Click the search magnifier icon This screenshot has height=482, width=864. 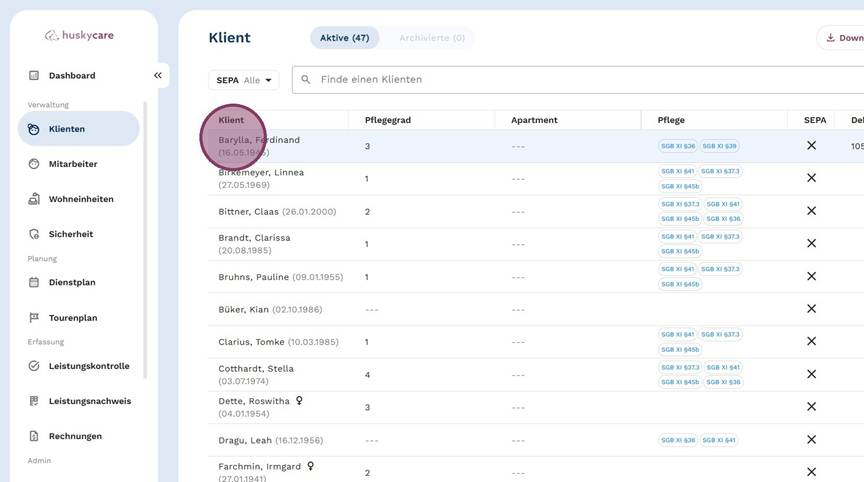[306, 80]
